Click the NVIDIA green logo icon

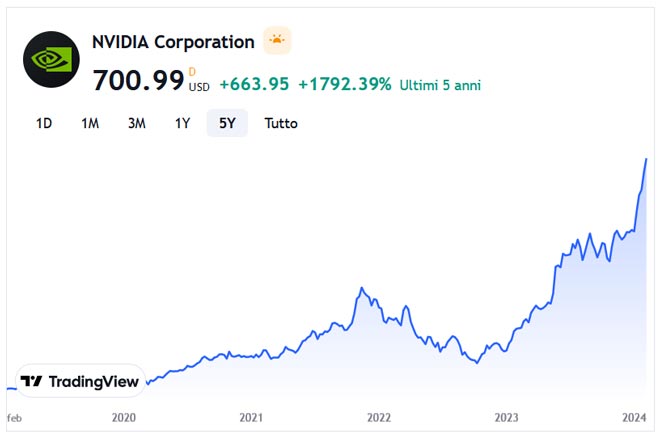coord(51,59)
